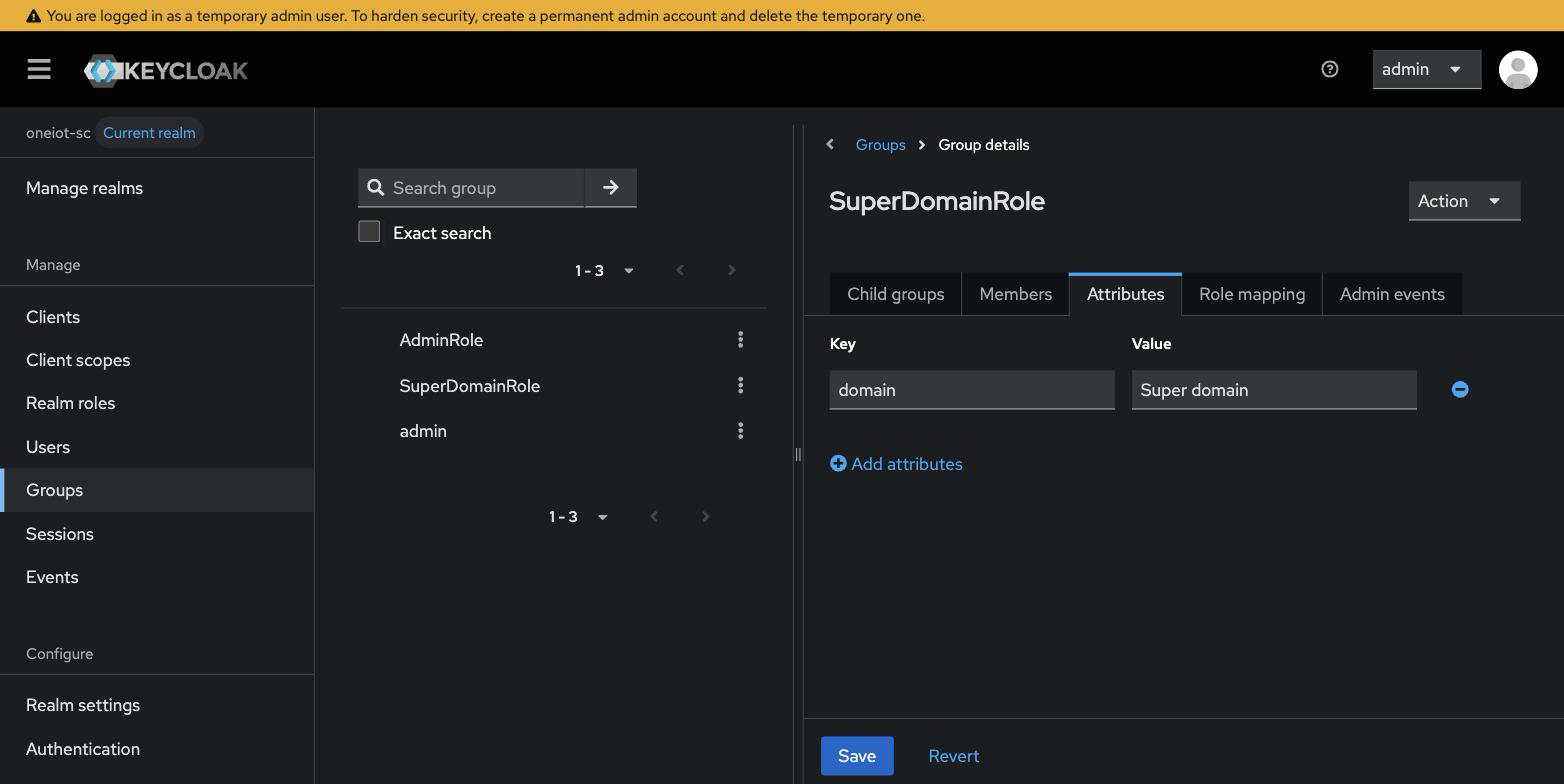Switch to Members tab
1564x784 pixels.
click(x=1015, y=294)
